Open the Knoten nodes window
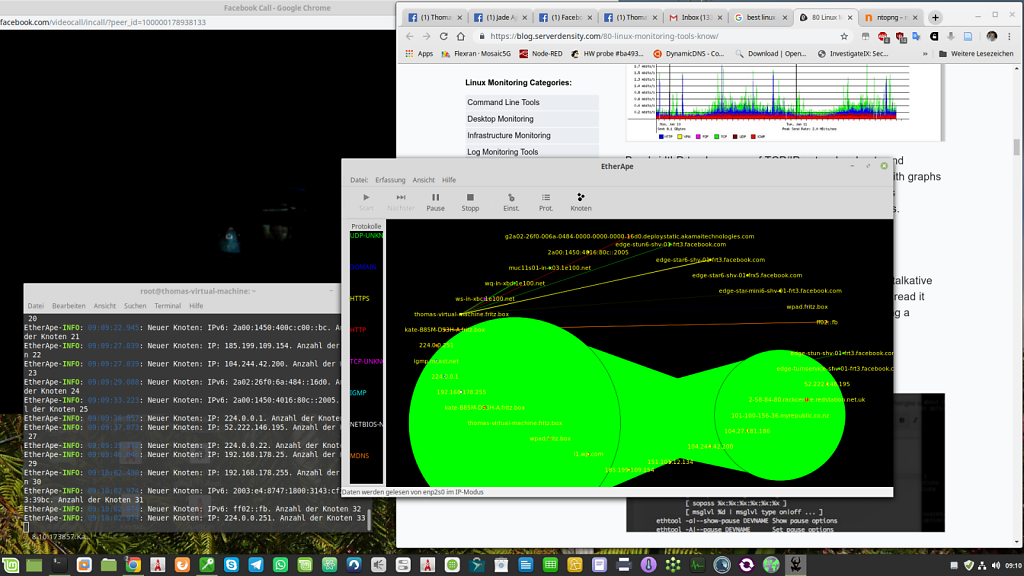The image size is (1024, 576). [x=581, y=201]
